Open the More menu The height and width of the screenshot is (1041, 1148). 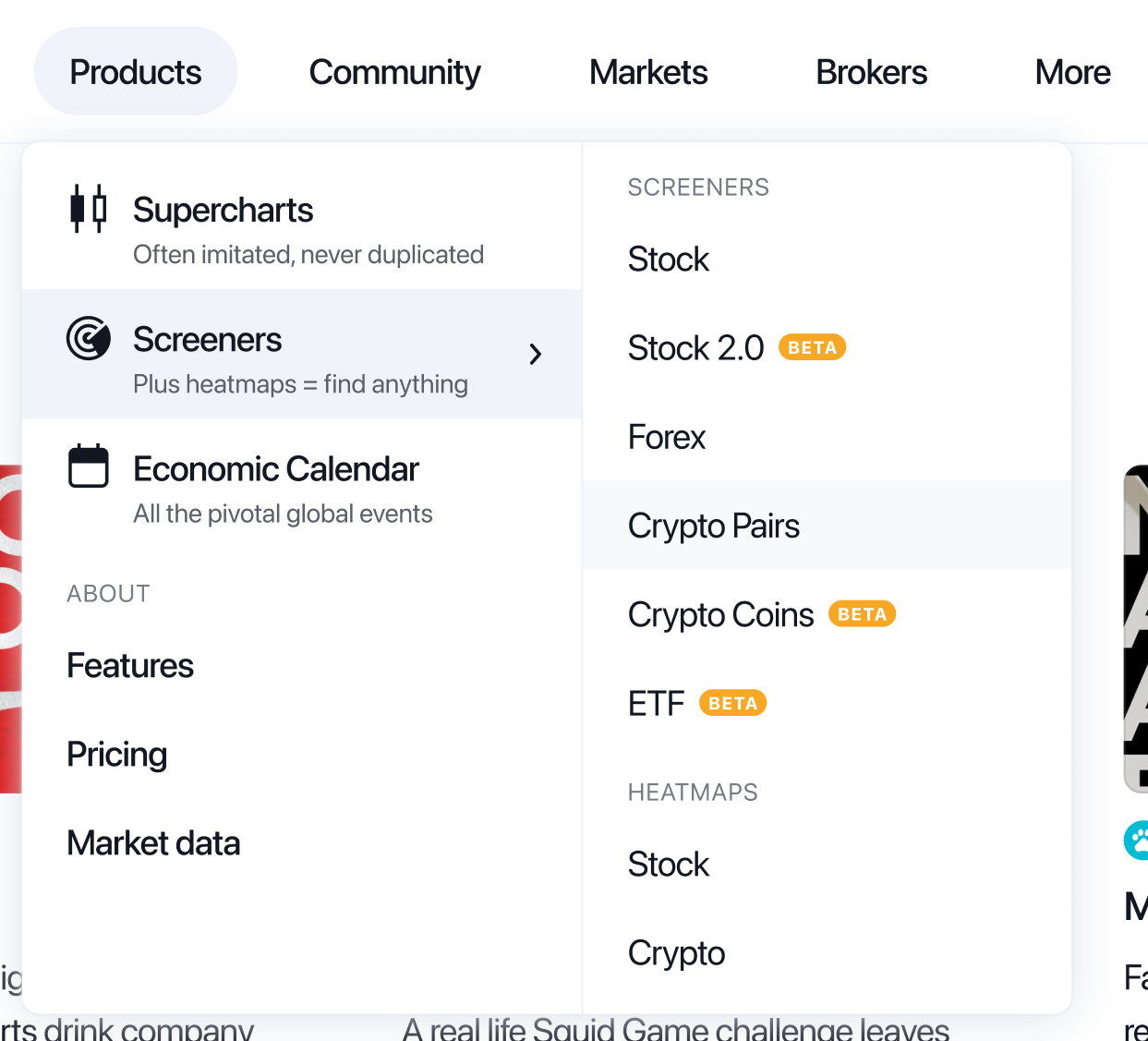click(1072, 72)
